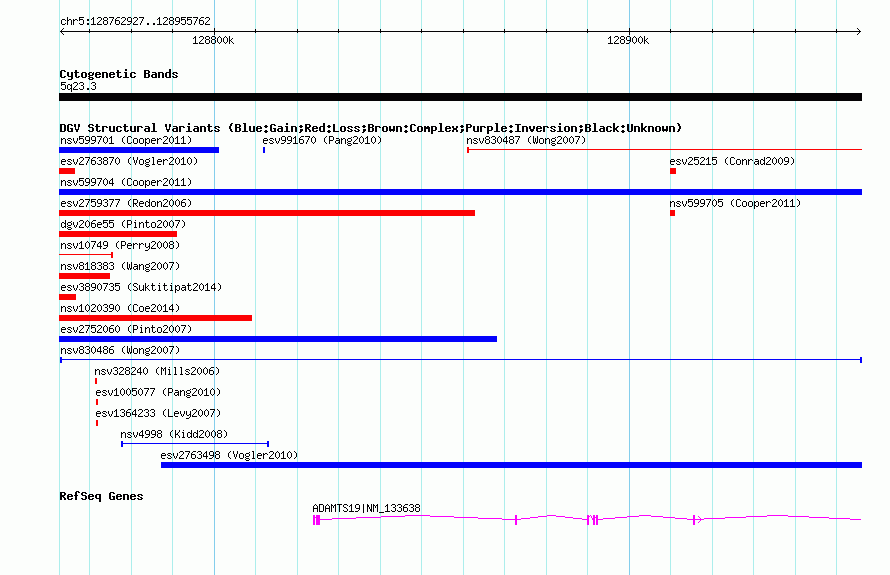Click the nsv599701 (Cooper2011) blue gain bar

click(139, 150)
